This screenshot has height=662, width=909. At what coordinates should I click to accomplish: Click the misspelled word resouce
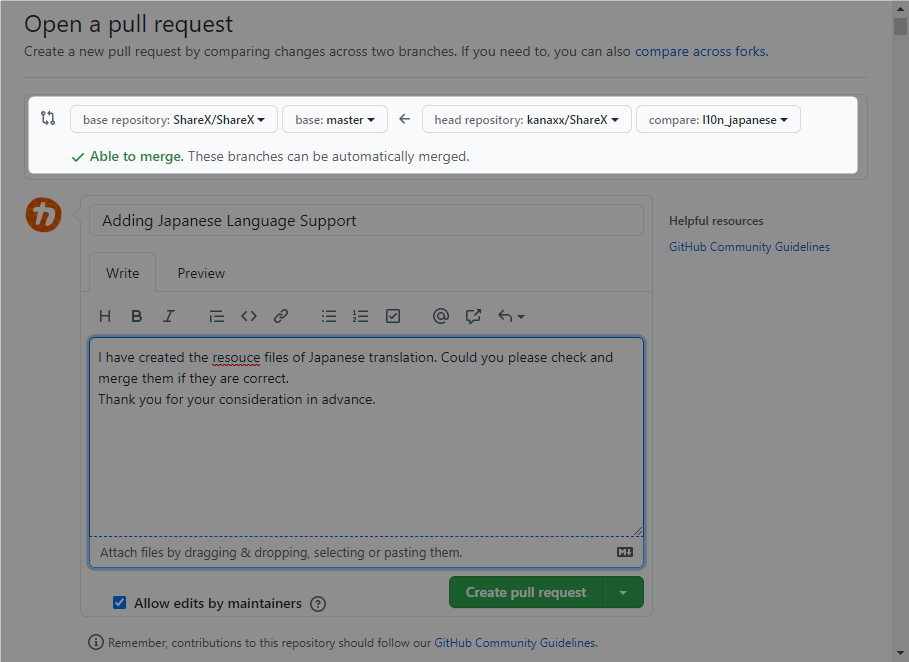tap(236, 358)
